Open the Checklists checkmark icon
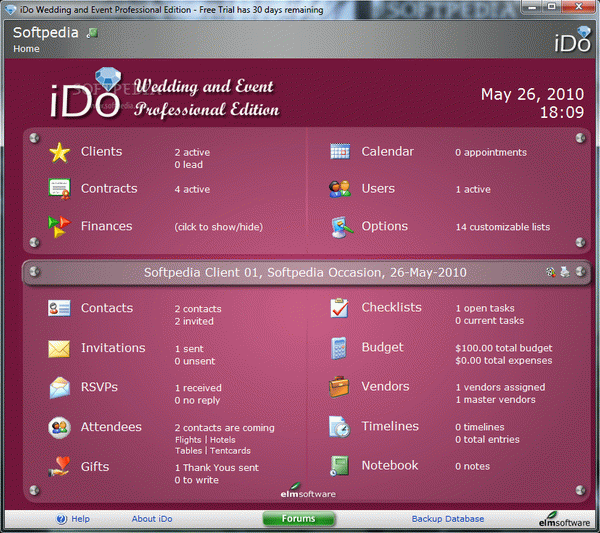600x533 pixels. coord(339,308)
